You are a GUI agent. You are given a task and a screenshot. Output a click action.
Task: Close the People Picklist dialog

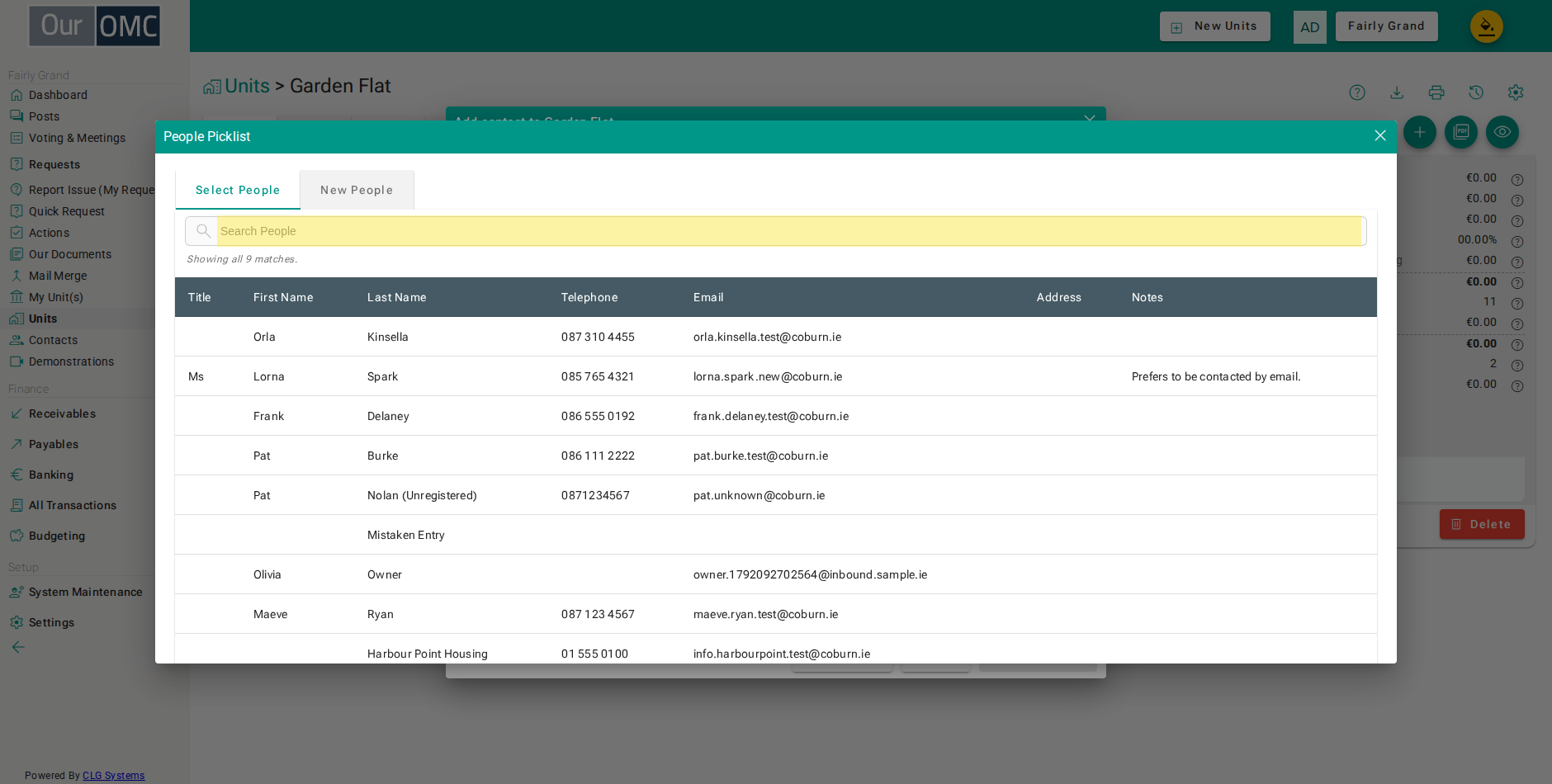pyautogui.click(x=1379, y=135)
